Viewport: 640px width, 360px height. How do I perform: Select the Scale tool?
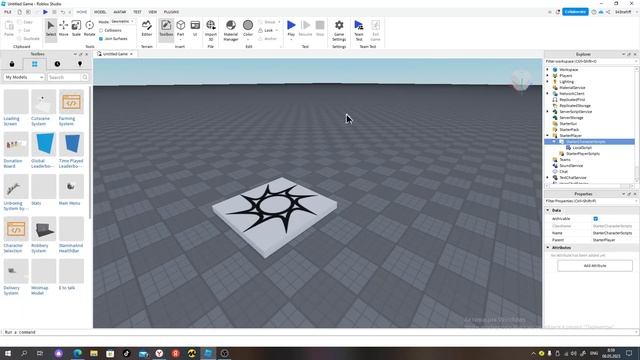click(76, 29)
